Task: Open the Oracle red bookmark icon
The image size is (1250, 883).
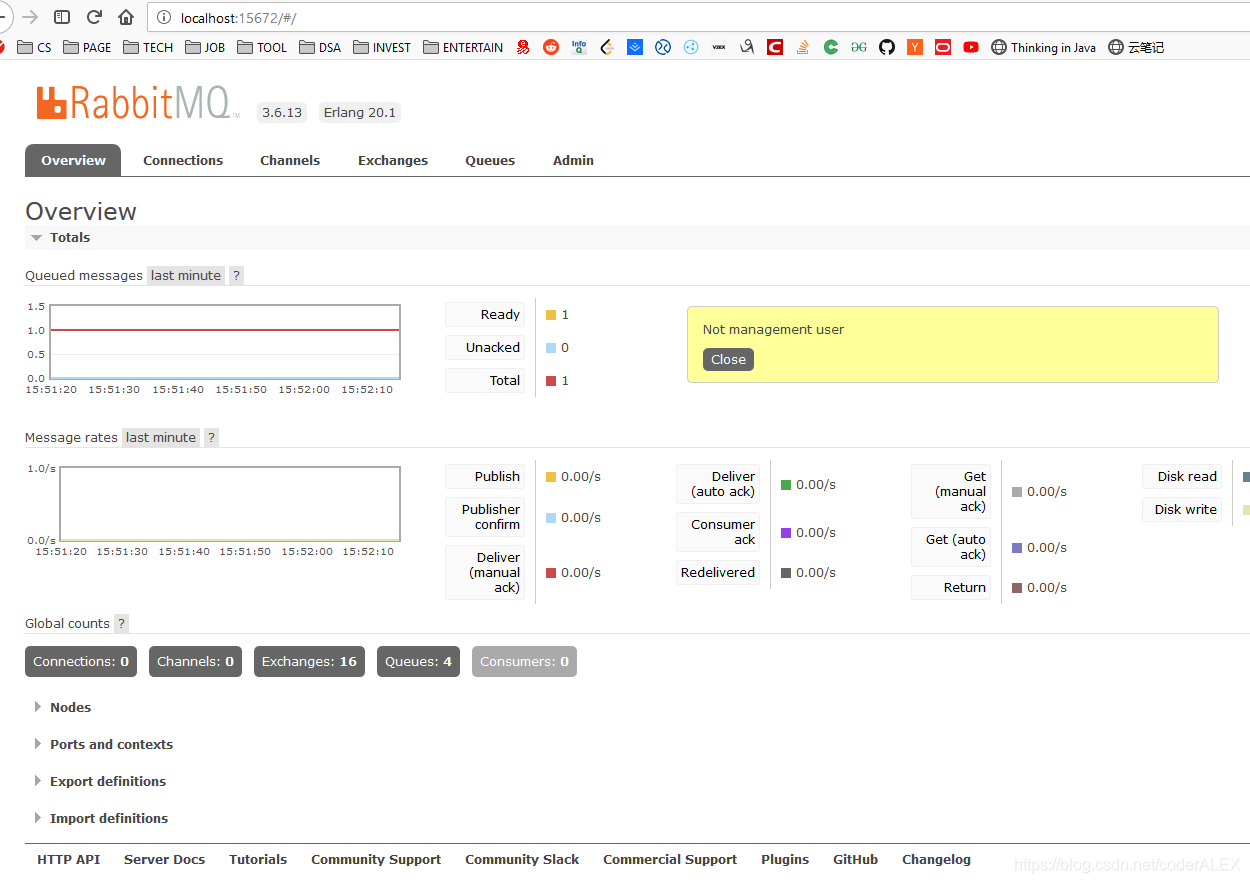Action: (943, 47)
